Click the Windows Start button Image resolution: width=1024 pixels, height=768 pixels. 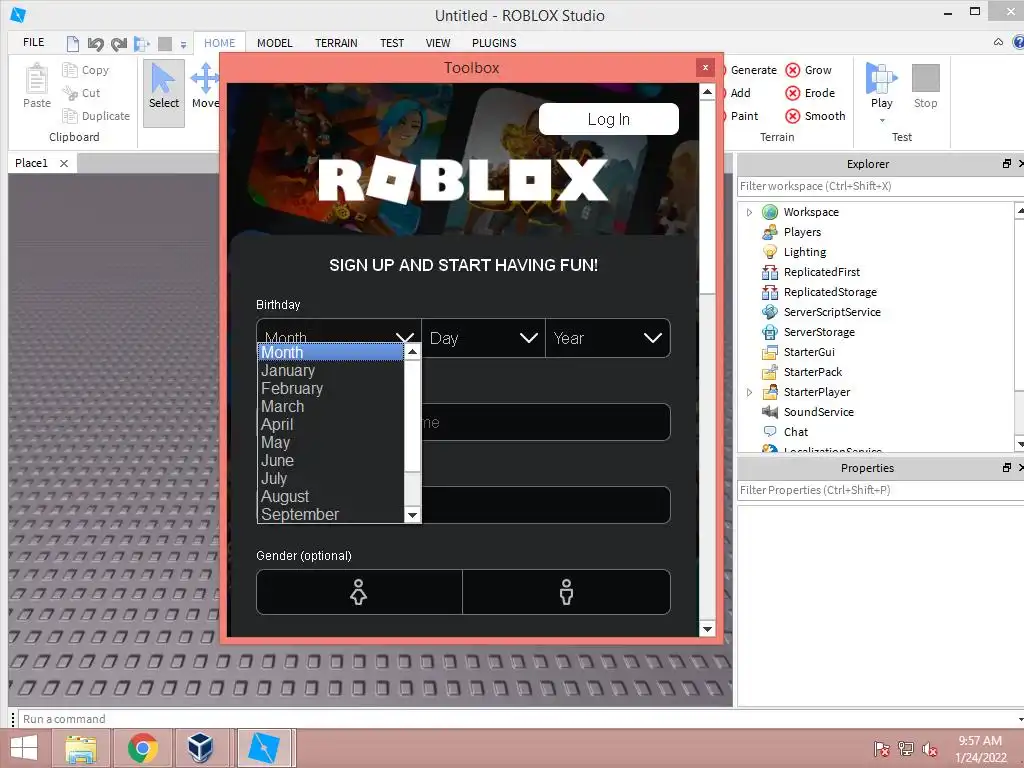coord(24,748)
